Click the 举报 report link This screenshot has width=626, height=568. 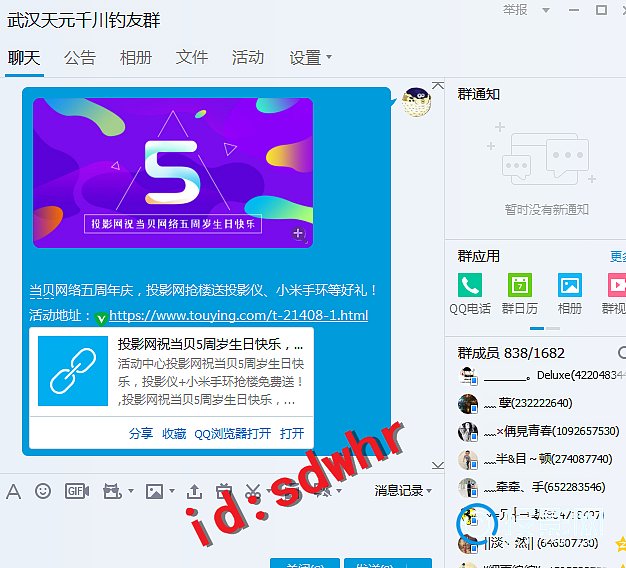point(515,10)
